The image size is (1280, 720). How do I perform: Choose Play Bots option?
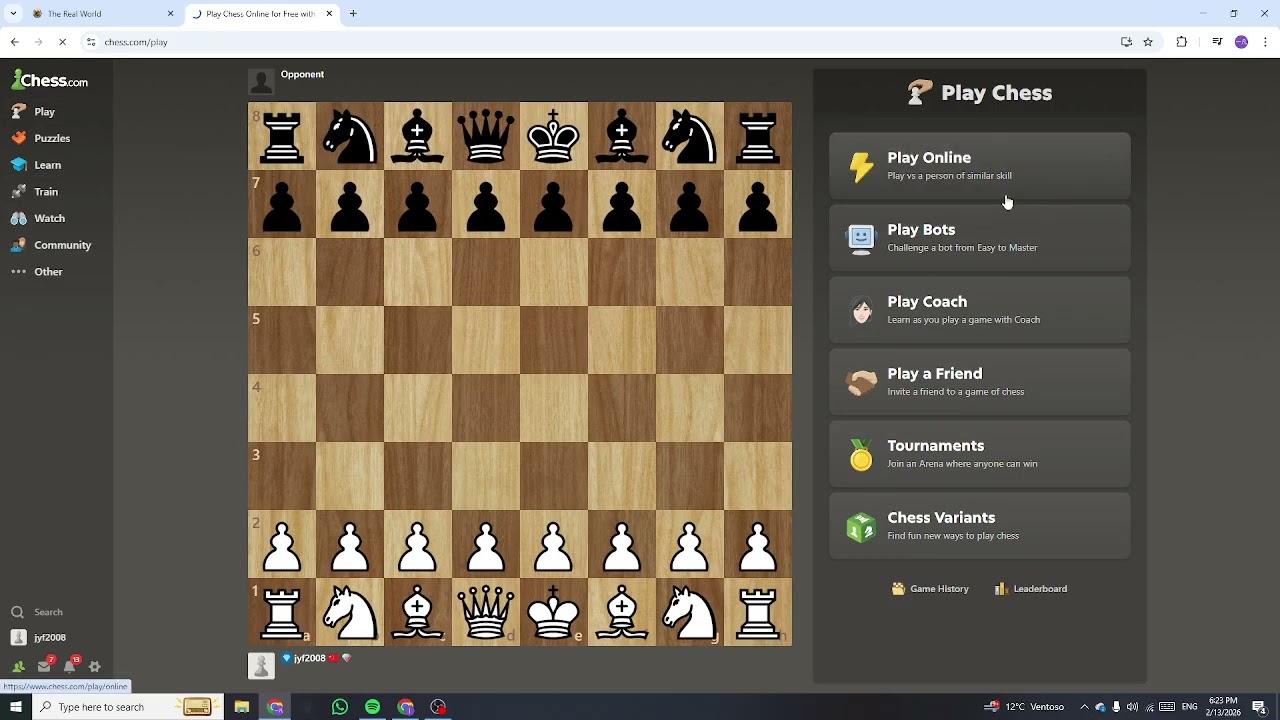[980, 238]
